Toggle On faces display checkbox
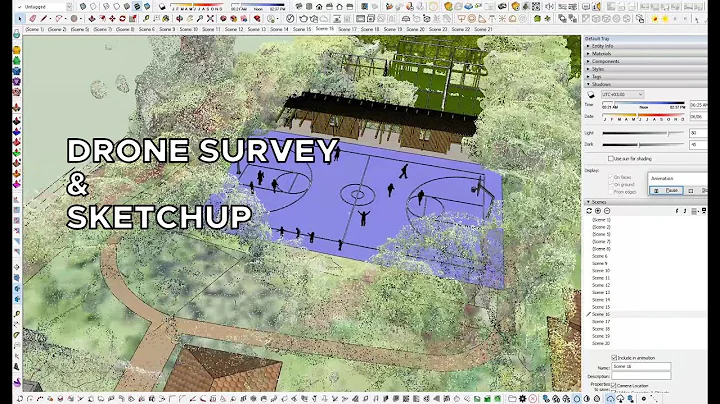This screenshot has height=404, width=720. pyautogui.click(x=611, y=177)
